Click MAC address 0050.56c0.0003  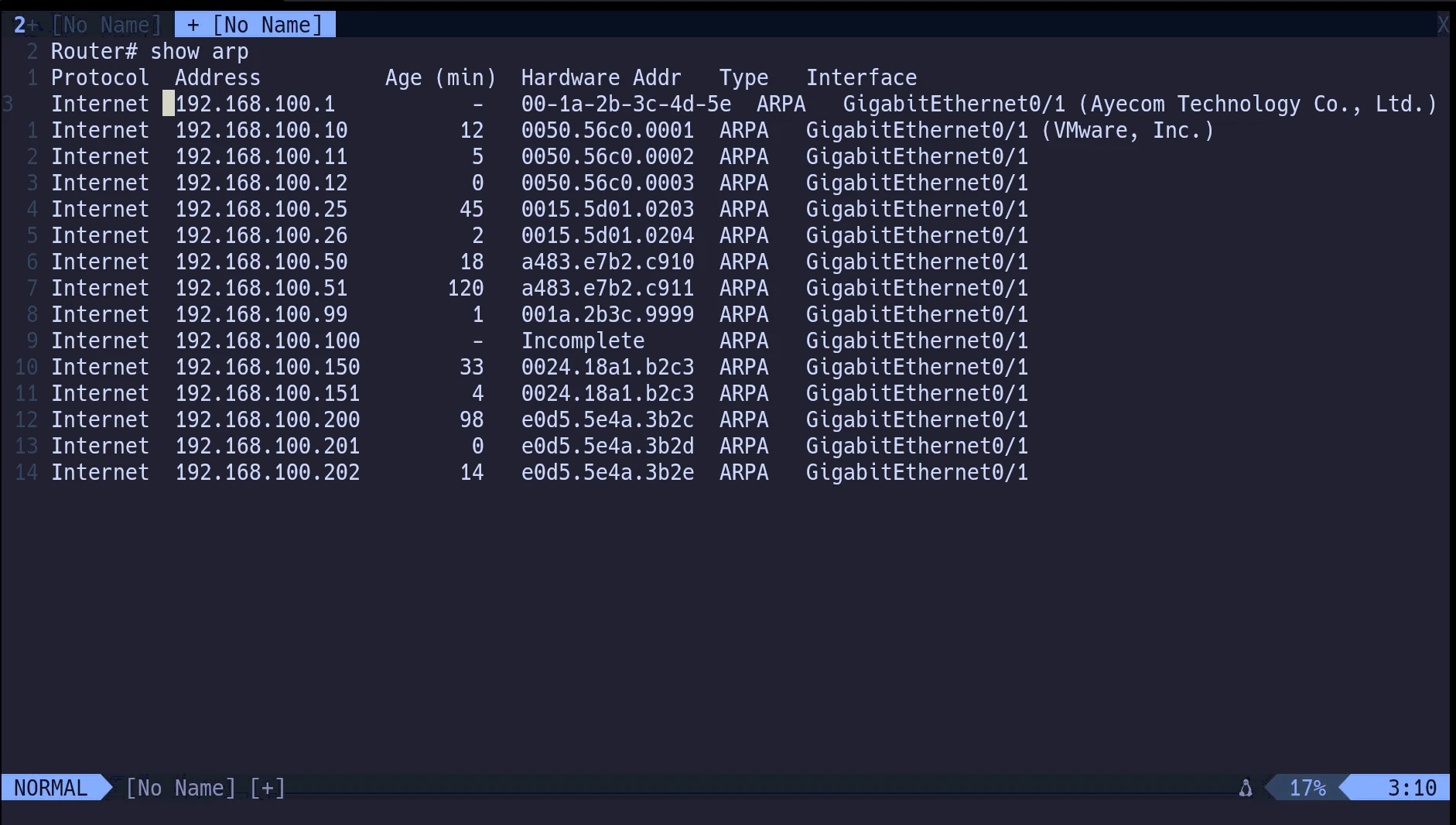608,183
